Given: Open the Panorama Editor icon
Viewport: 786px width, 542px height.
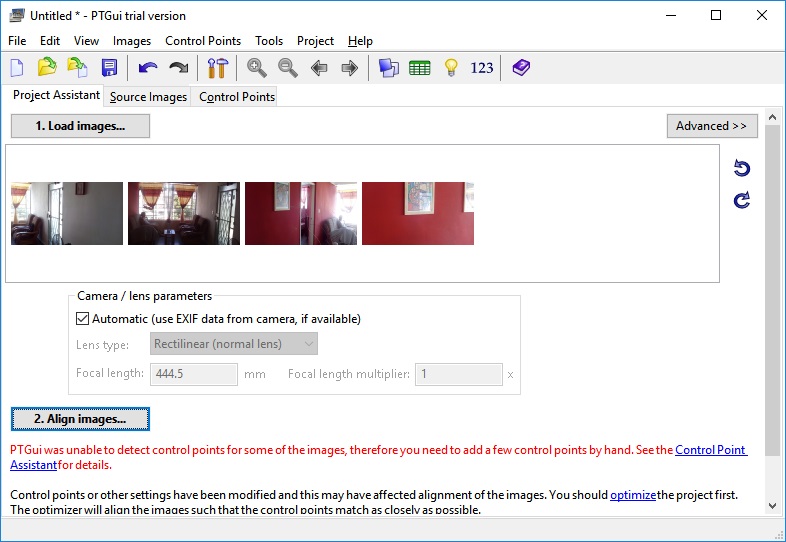Looking at the screenshot, I should 388,67.
